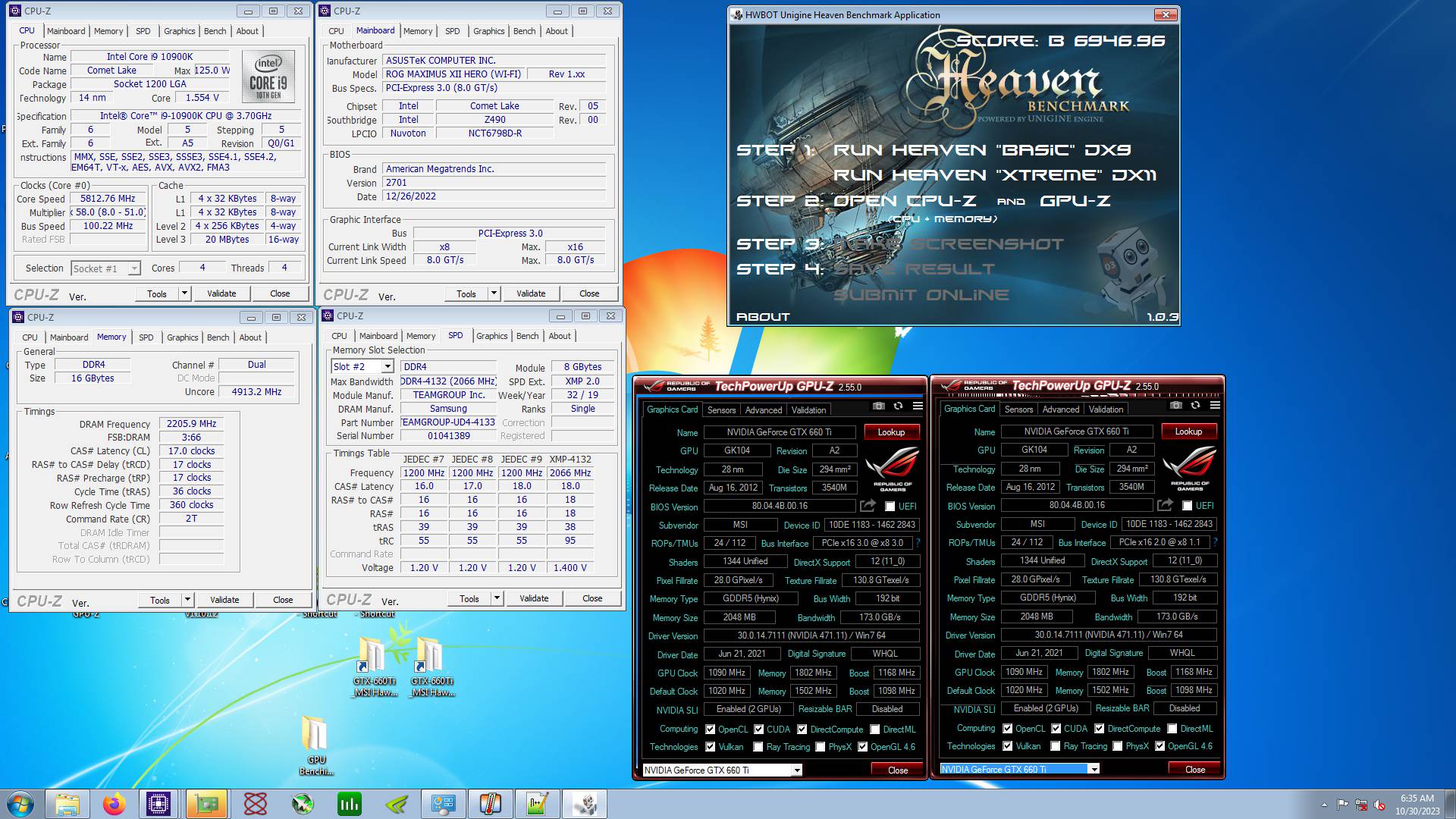Image resolution: width=1456 pixels, height=819 pixels.
Task: Expand the Tools arrow in the Mainboard window
Action: [x=493, y=293]
